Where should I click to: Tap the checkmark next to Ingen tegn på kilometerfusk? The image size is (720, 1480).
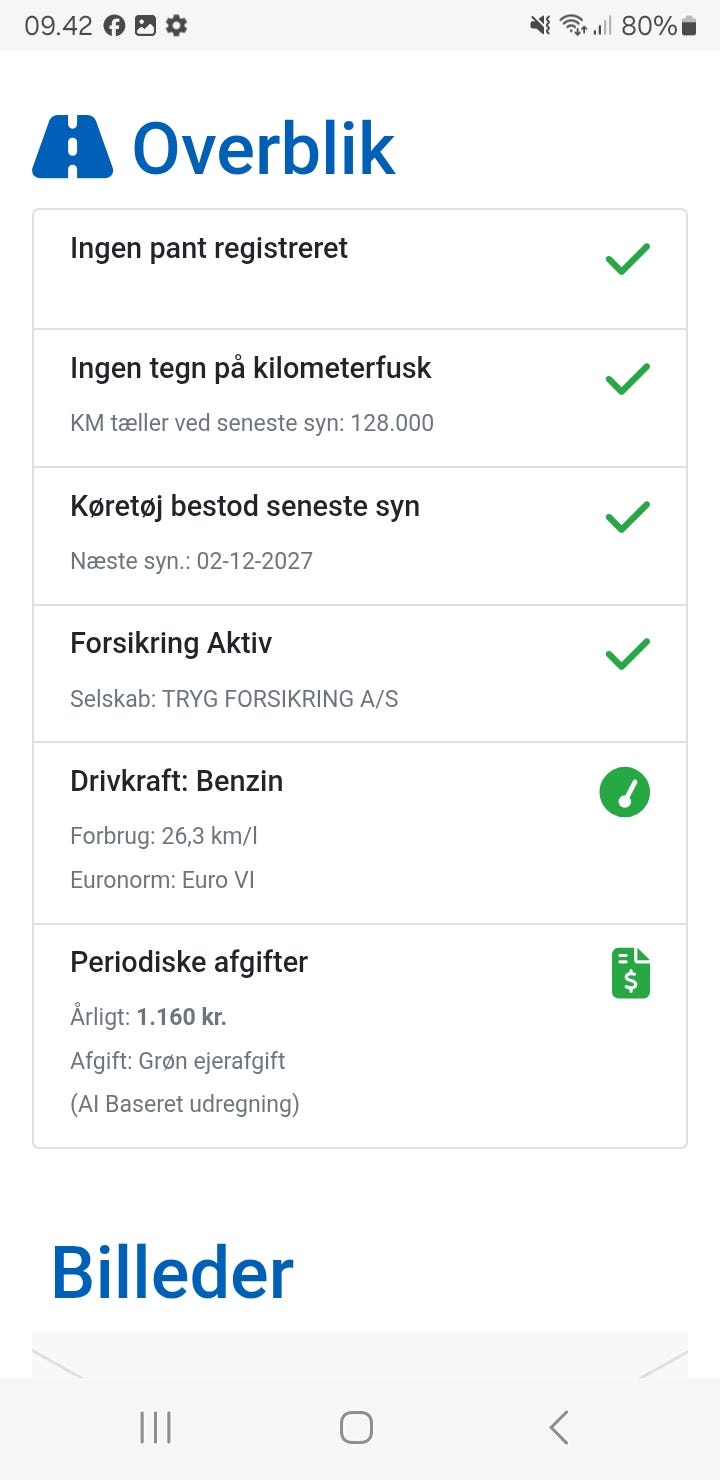click(x=627, y=379)
